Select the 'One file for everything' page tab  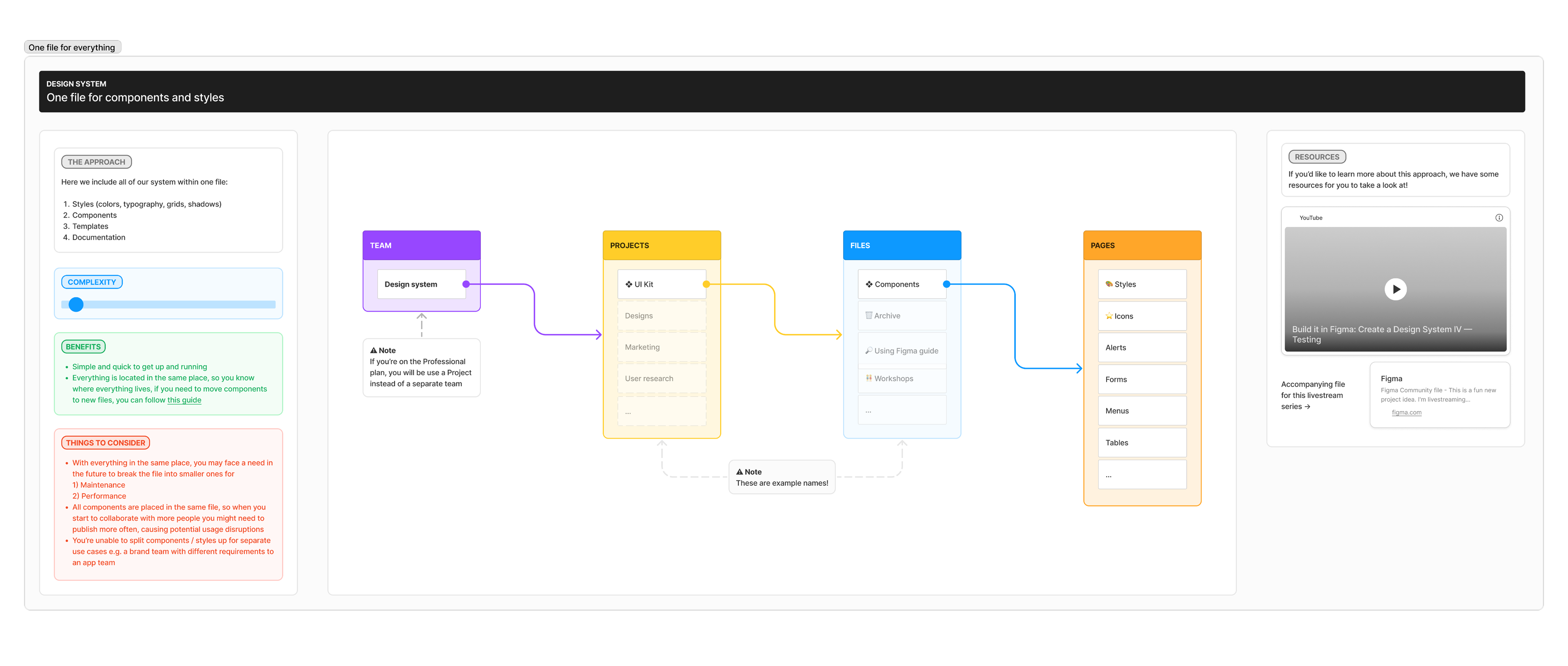point(73,47)
